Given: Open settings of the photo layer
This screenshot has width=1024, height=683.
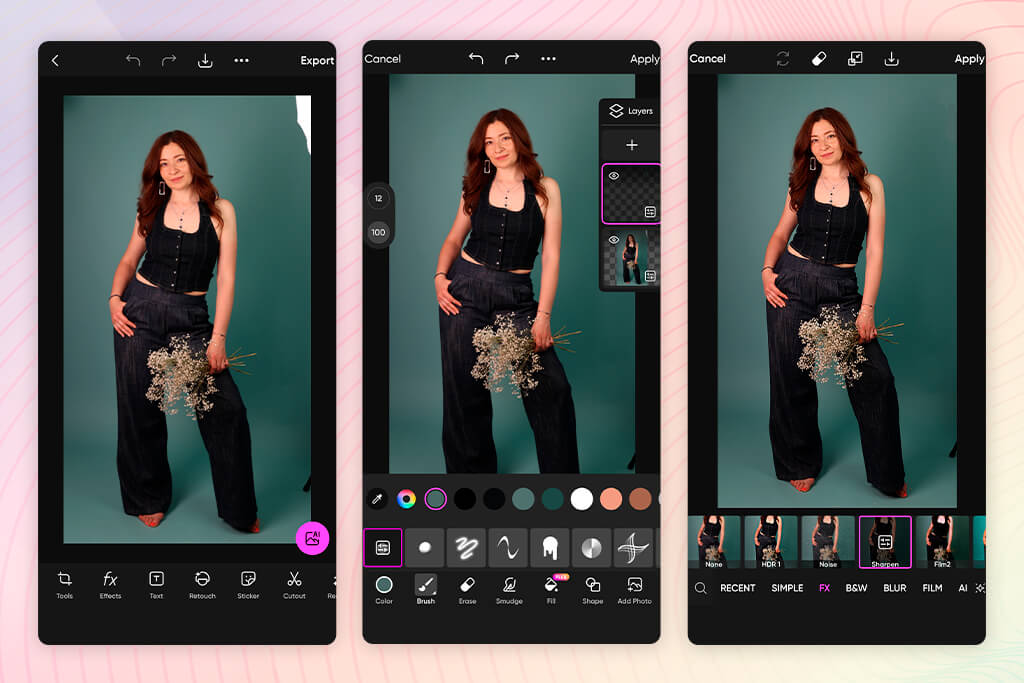Looking at the screenshot, I should [650, 276].
